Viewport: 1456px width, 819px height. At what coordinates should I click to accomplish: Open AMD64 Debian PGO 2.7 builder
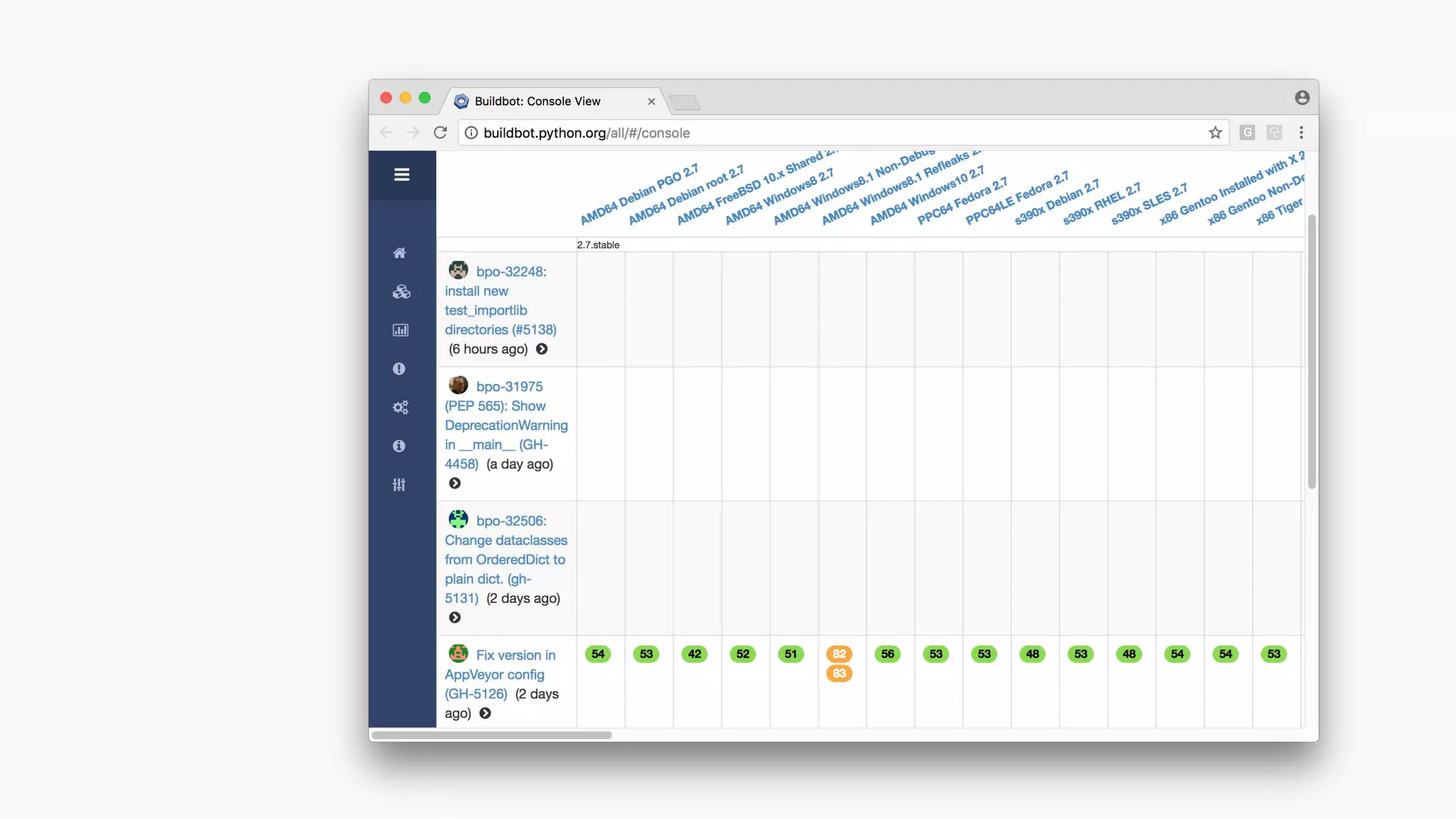[x=639, y=195]
